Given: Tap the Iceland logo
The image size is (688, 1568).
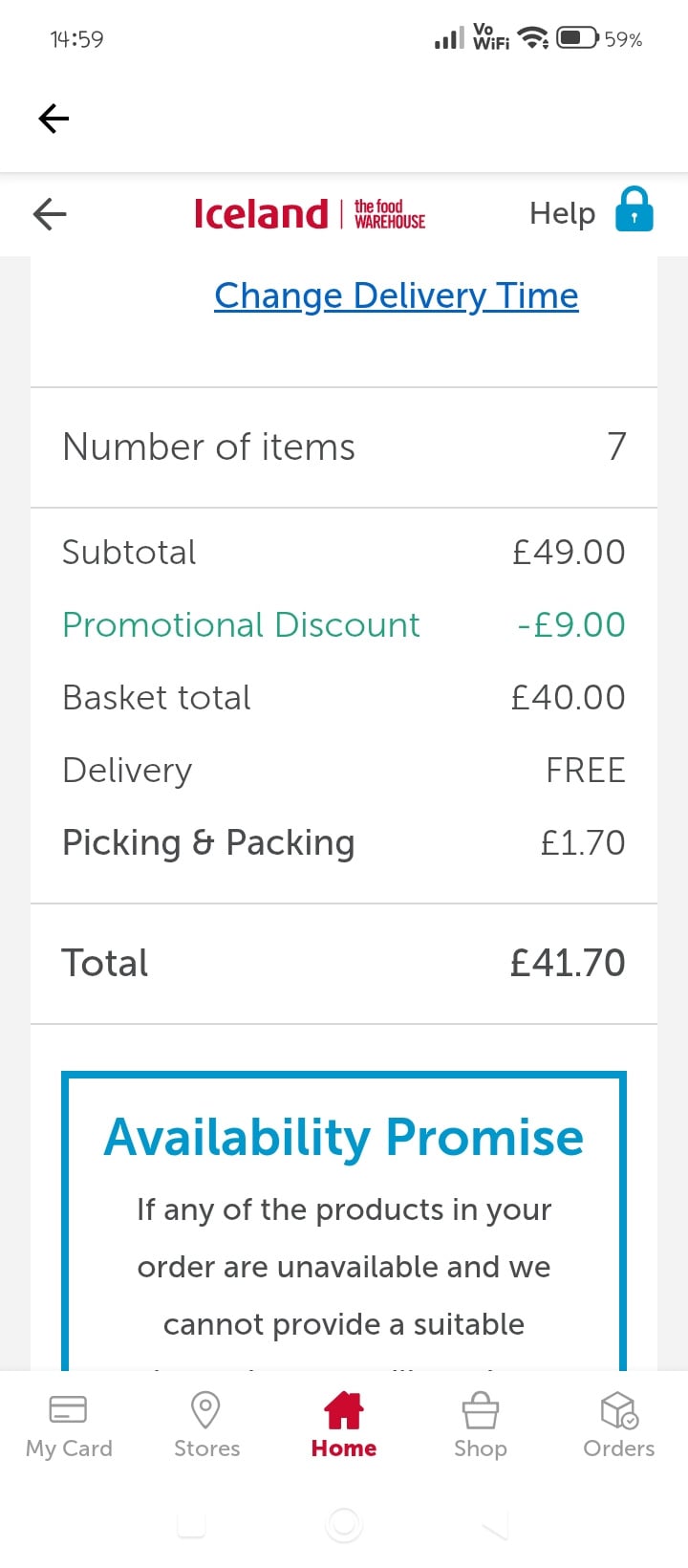Looking at the screenshot, I should pos(261,213).
